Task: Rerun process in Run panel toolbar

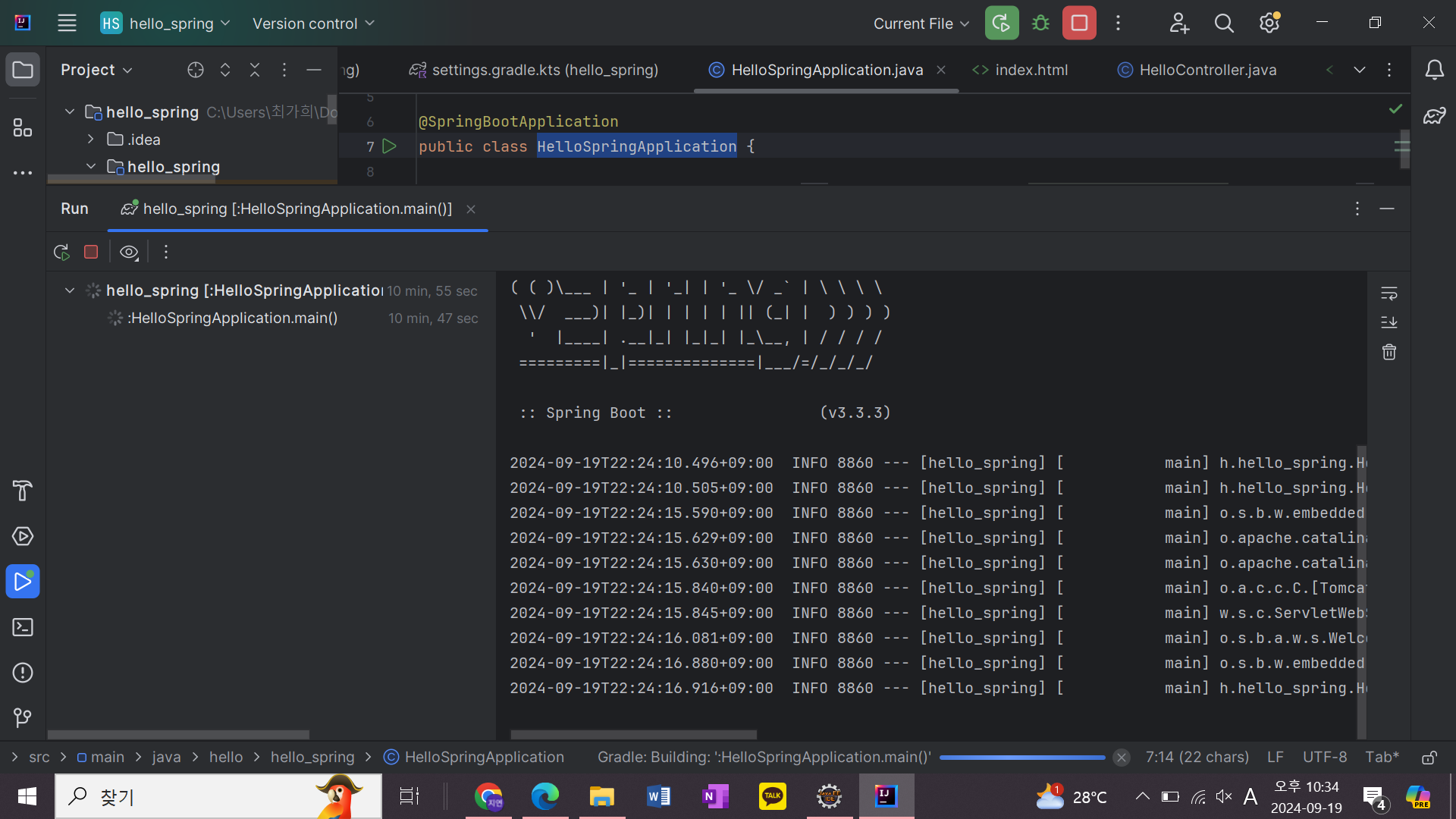Action: coord(61,252)
